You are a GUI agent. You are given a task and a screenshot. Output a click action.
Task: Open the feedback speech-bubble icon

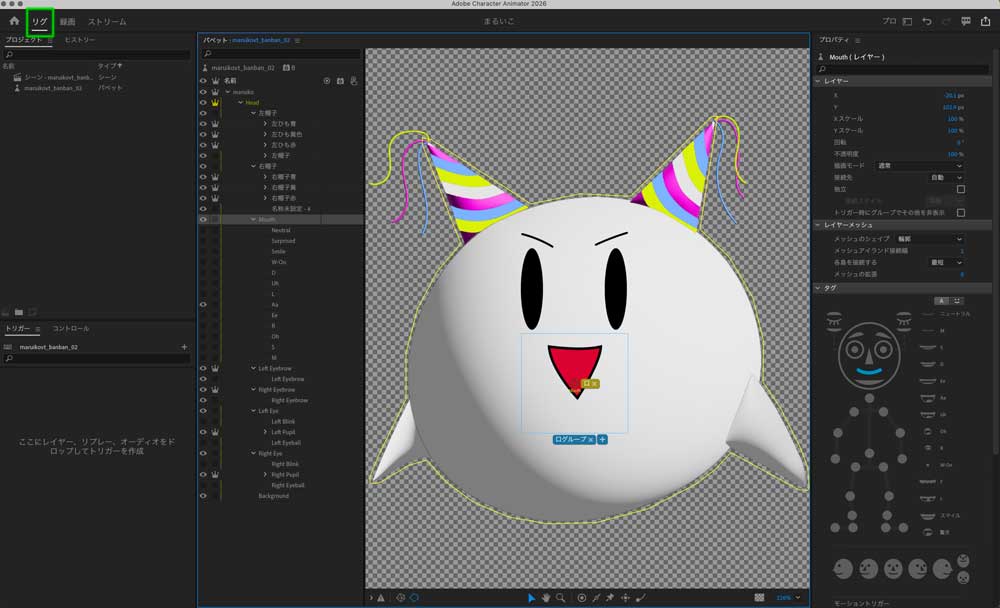pos(966,21)
